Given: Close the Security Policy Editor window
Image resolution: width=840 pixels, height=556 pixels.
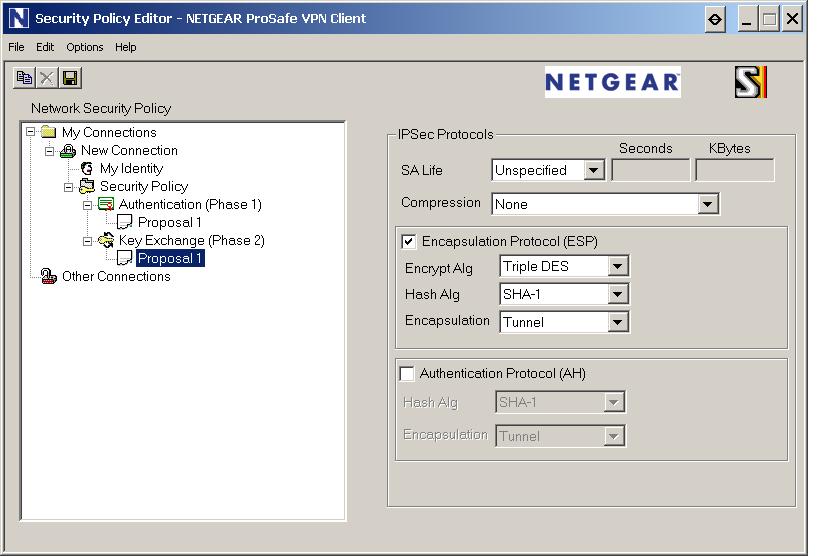Looking at the screenshot, I should [x=792, y=19].
